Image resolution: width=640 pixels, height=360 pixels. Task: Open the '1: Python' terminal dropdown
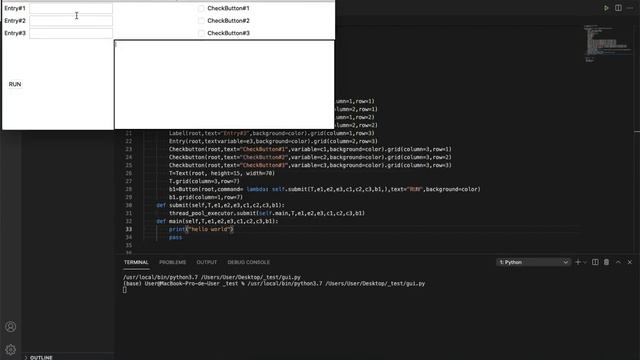533,262
